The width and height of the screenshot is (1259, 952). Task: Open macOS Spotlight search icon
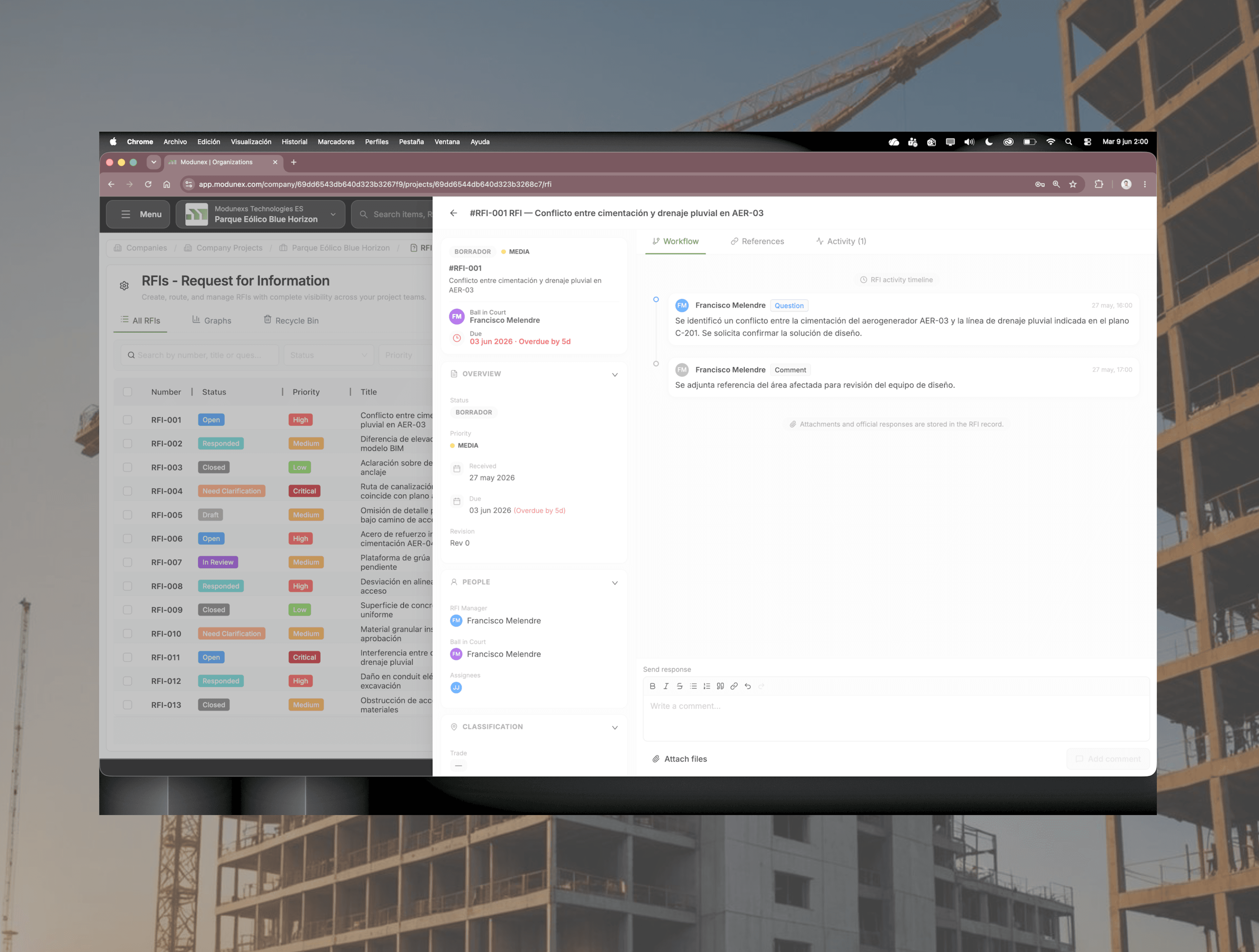pyautogui.click(x=1068, y=142)
